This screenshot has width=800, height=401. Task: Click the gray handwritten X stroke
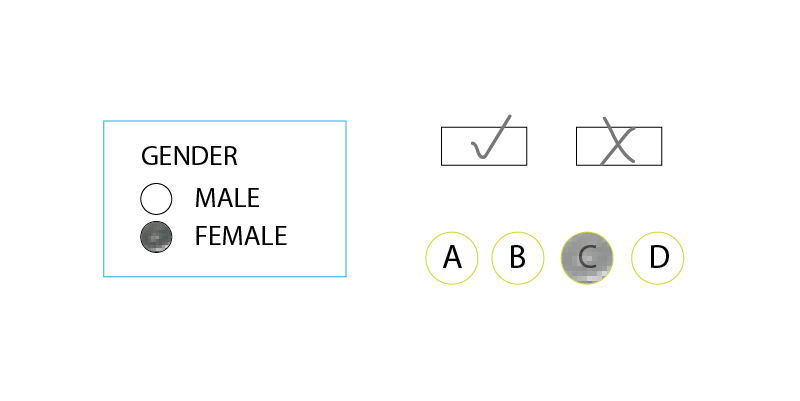click(618, 141)
